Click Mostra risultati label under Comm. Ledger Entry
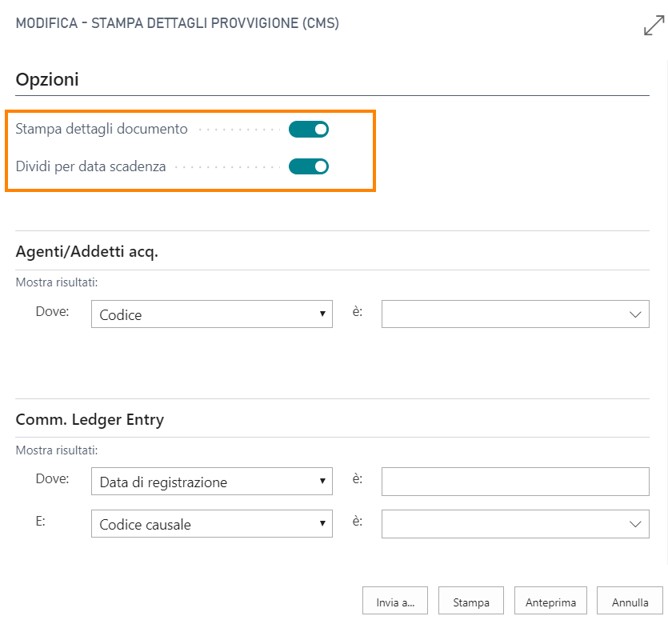Screen dimensions: 668x624 pyautogui.click(x=56, y=451)
